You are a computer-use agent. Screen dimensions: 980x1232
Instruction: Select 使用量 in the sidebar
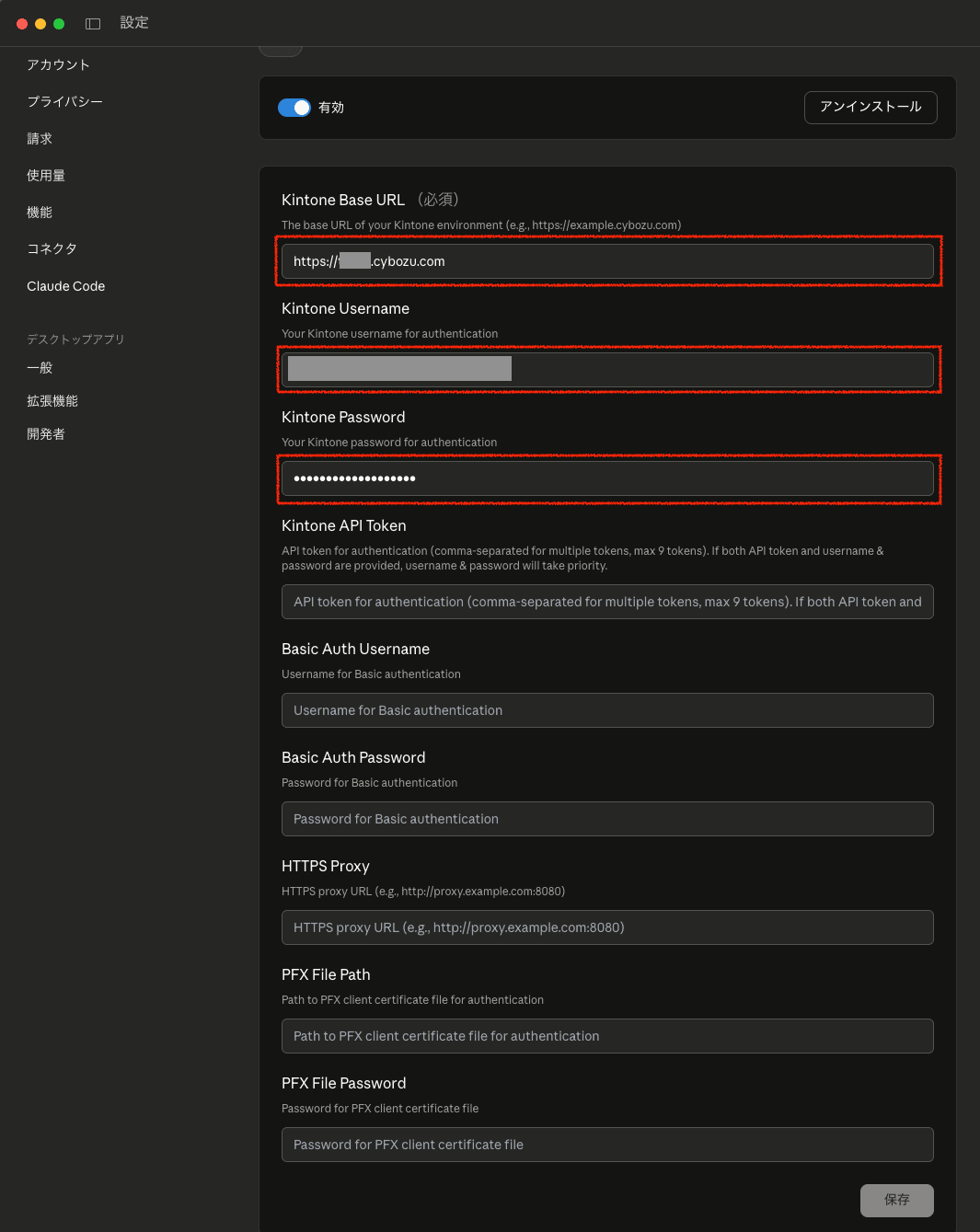click(x=45, y=175)
